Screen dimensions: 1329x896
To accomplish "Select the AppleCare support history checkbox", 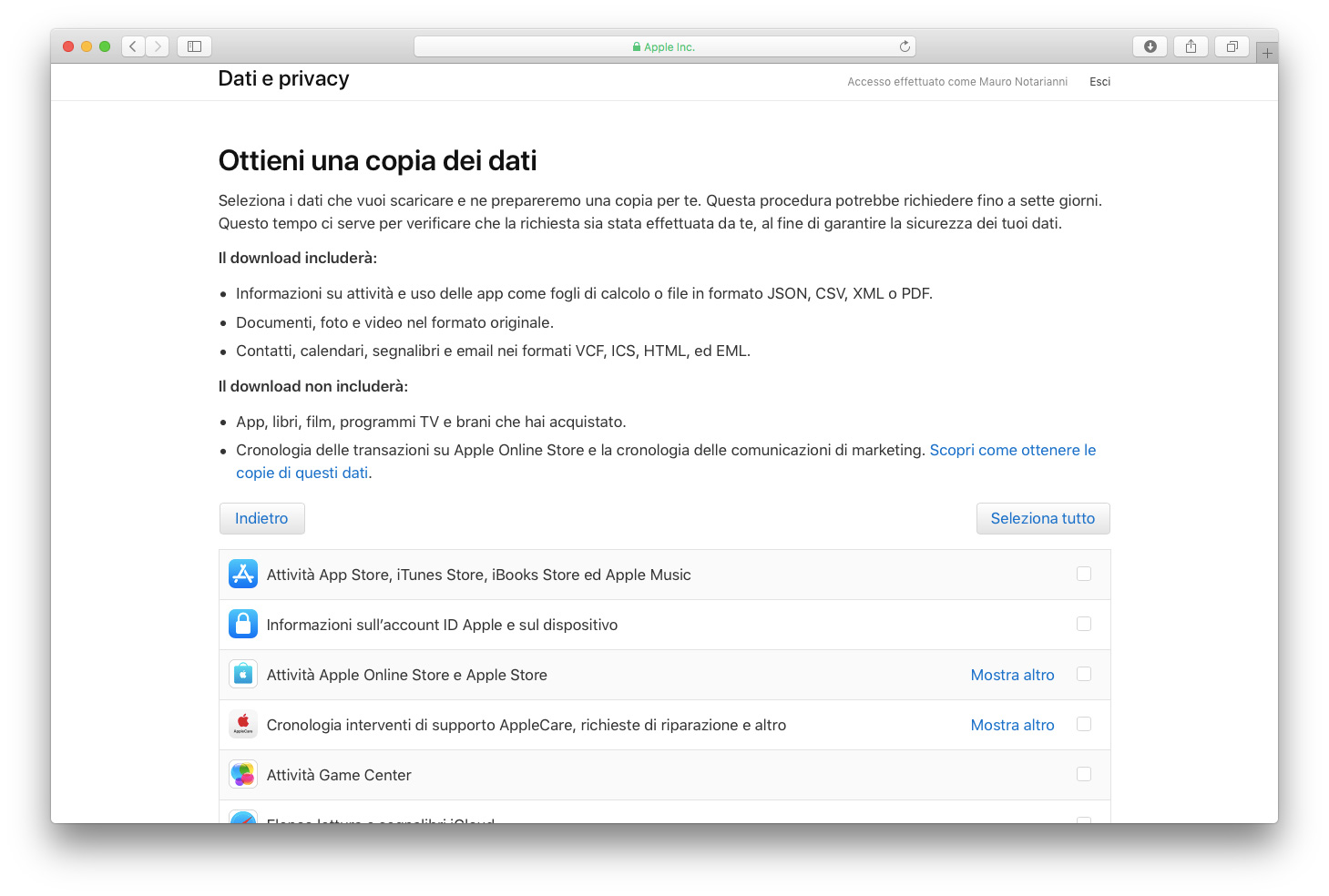I will [1084, 724].
